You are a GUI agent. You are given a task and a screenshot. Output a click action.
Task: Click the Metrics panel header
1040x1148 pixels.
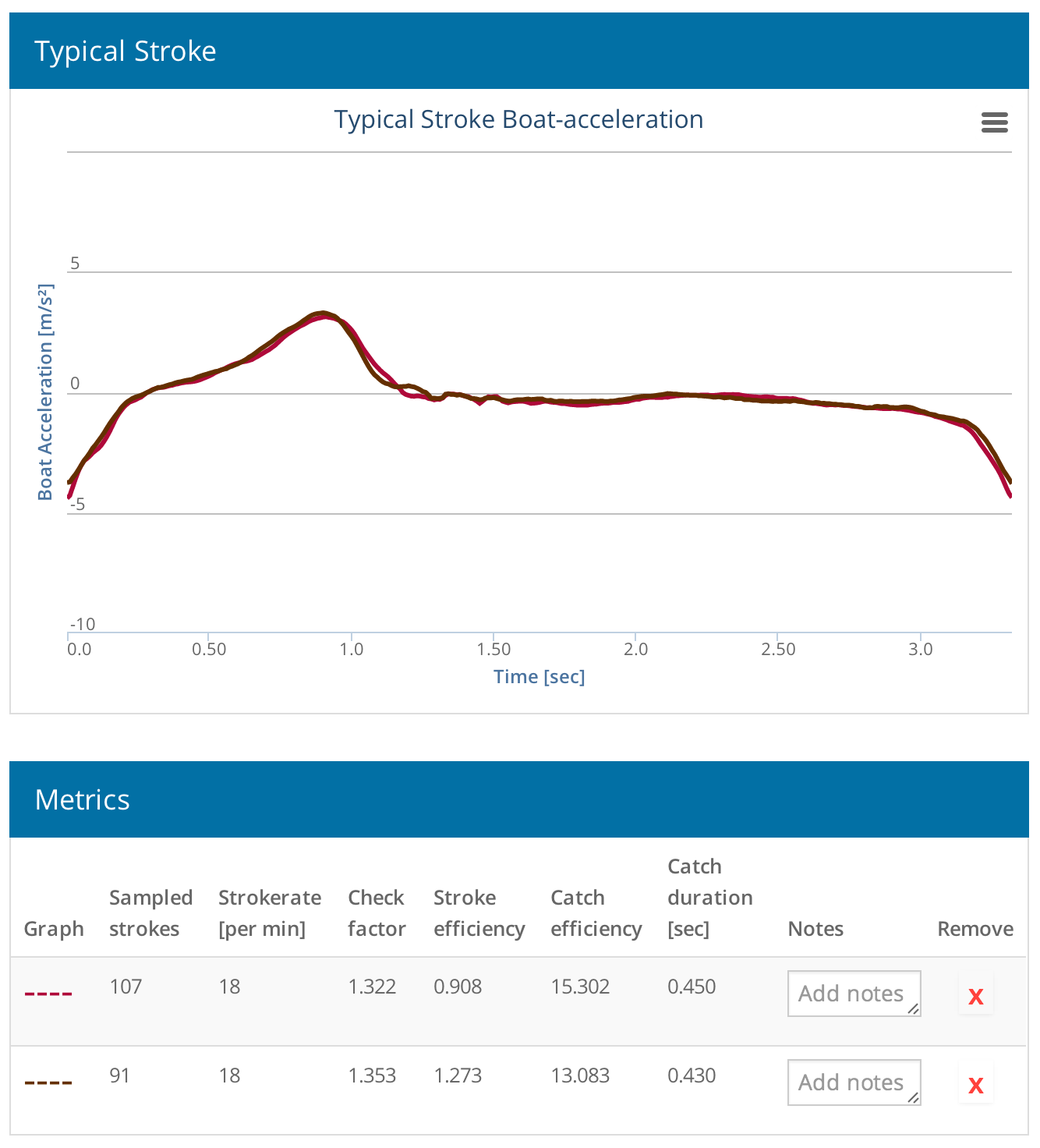(519, 799)
